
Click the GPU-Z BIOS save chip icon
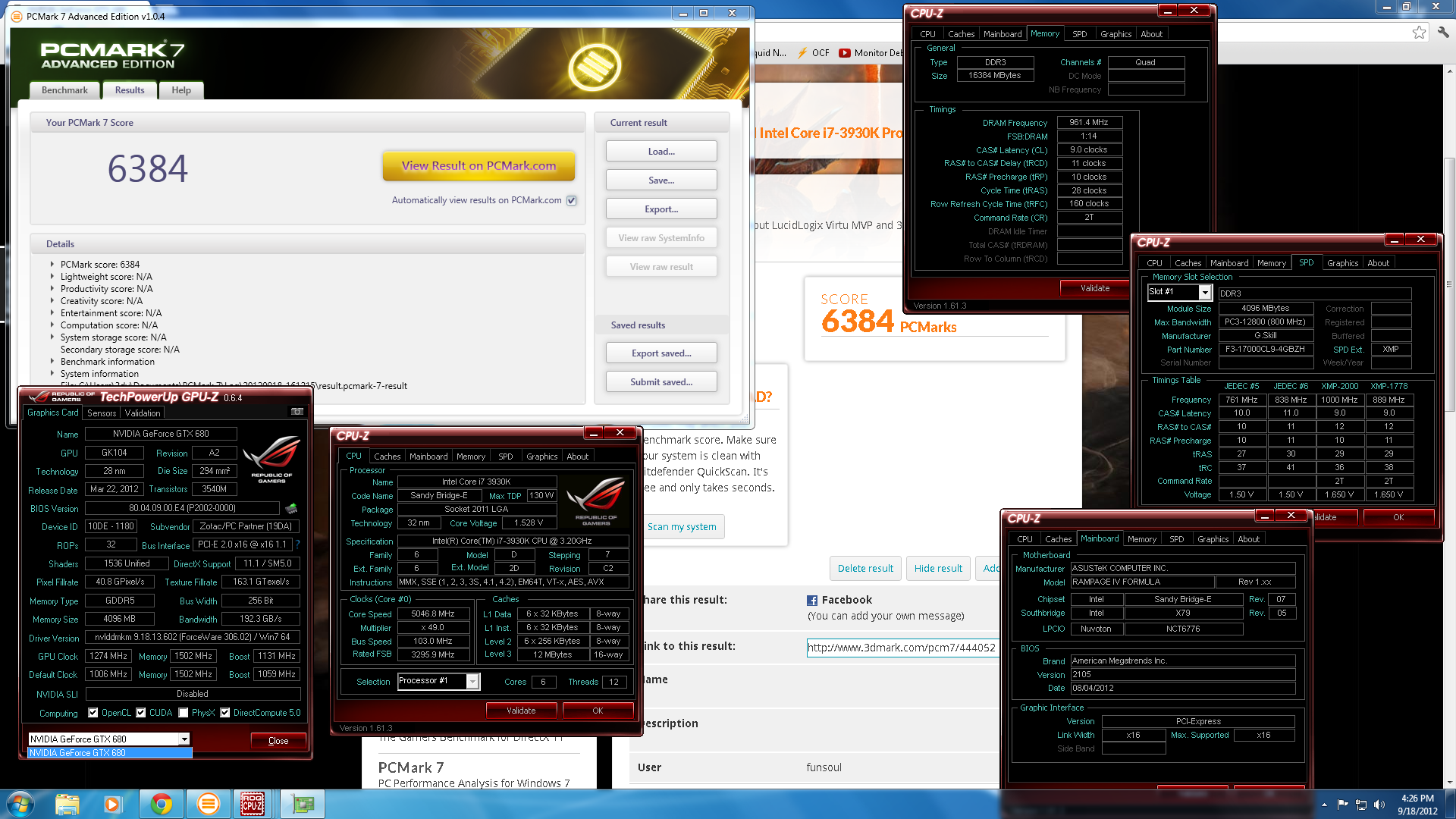coord(291,508)
